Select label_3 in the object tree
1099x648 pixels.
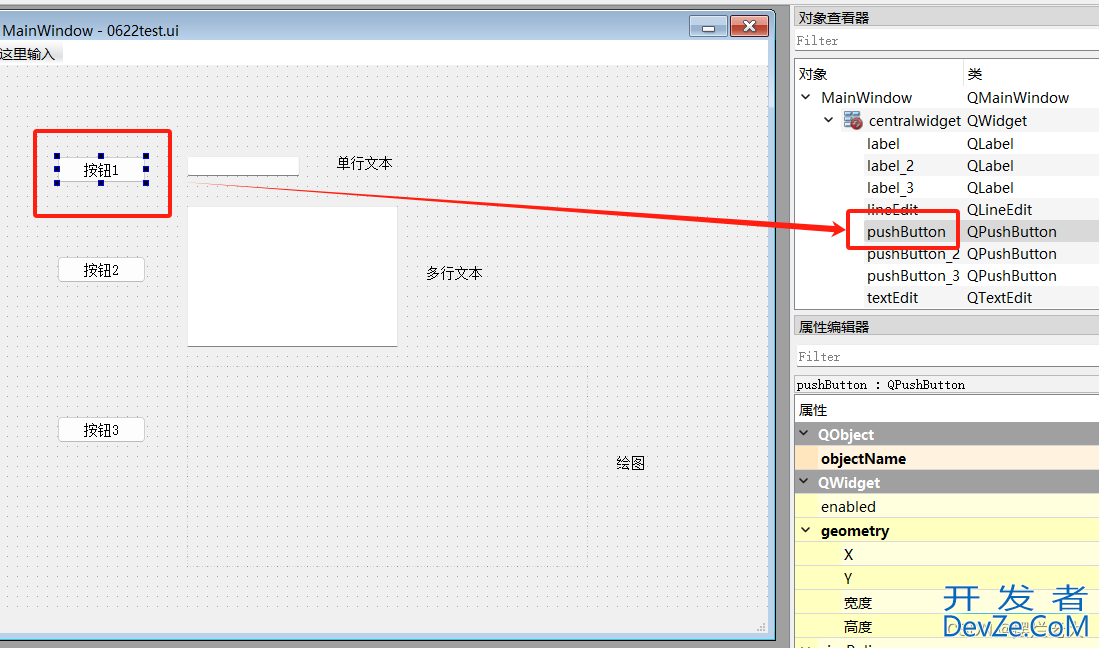click(947, 188)
